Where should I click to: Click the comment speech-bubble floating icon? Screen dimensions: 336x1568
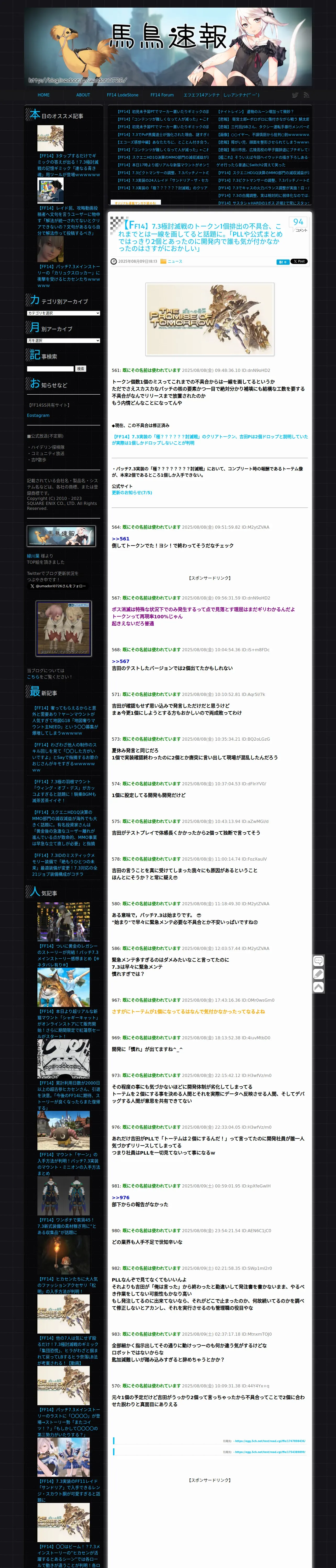(318, 961)
